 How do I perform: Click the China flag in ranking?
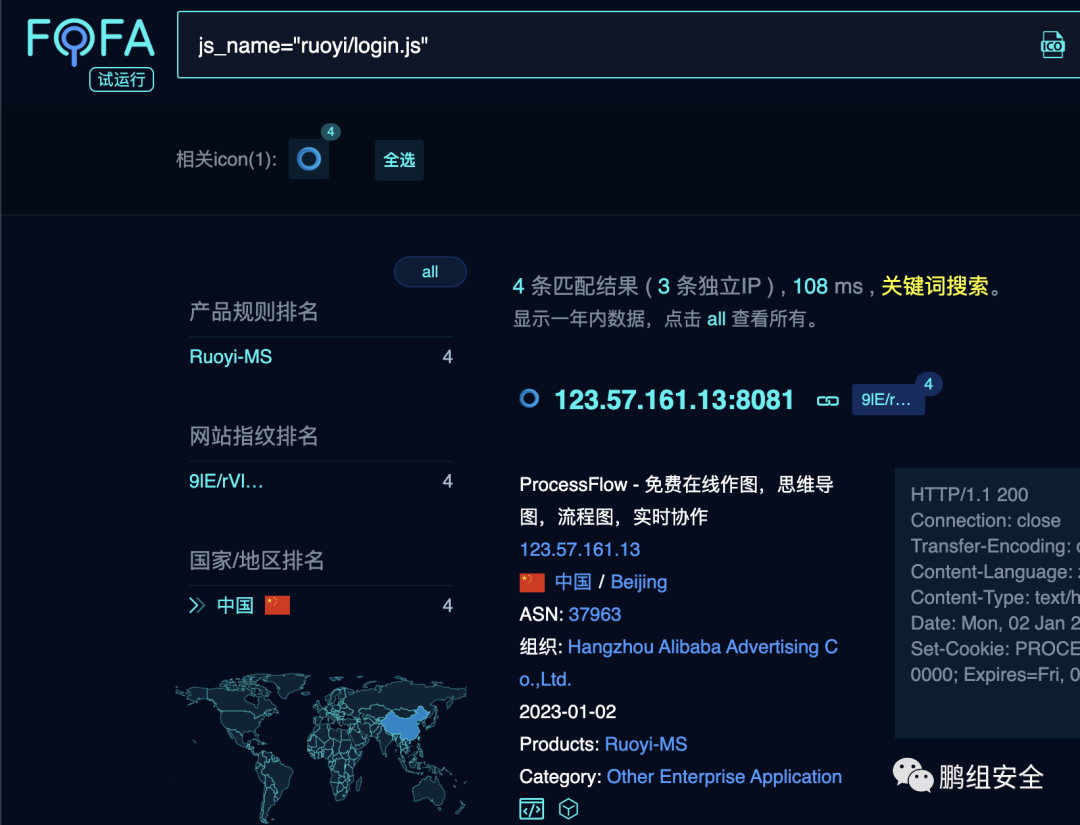click(x=278, y=605)
